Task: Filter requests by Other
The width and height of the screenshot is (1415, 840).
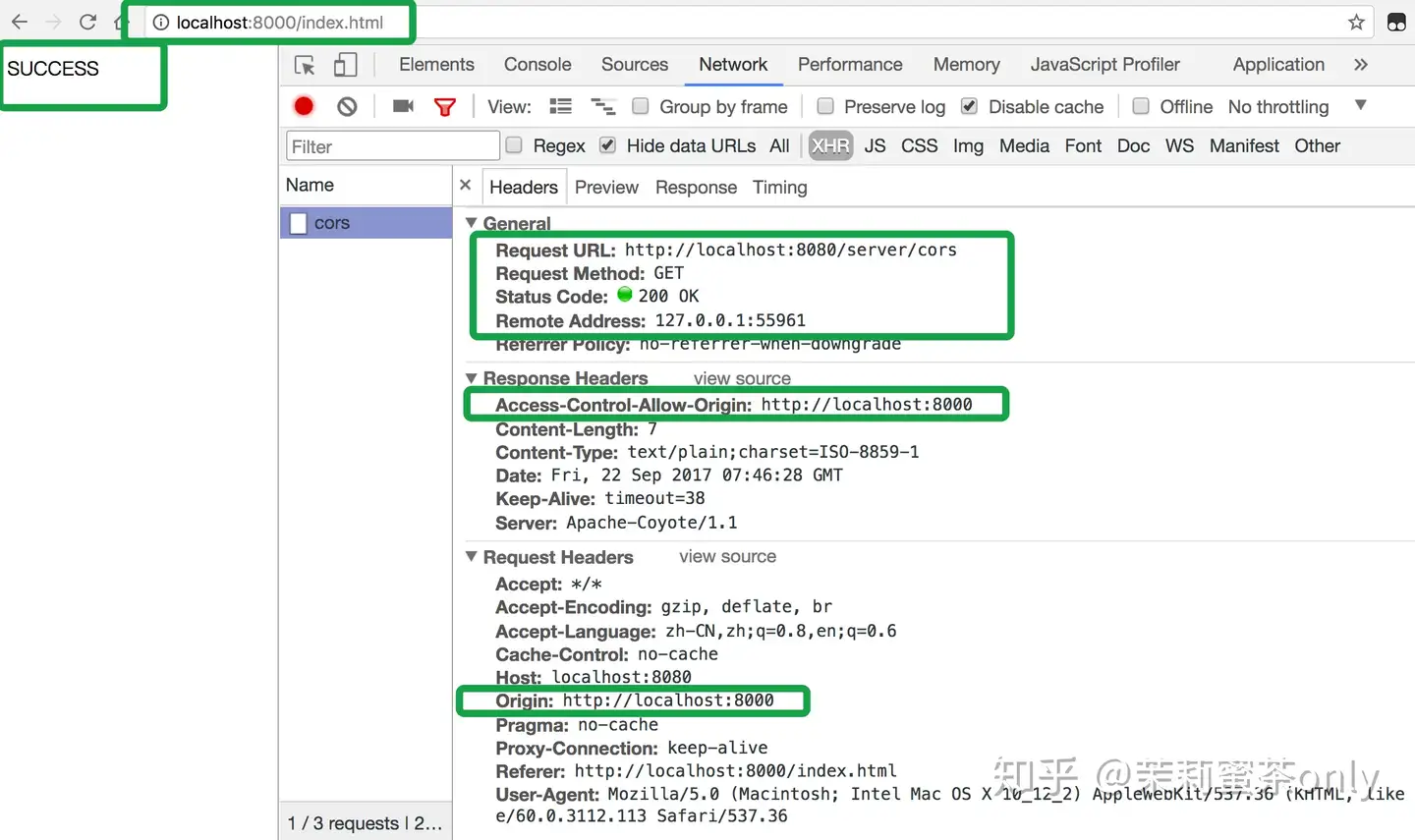Action: pos(1317,146)
